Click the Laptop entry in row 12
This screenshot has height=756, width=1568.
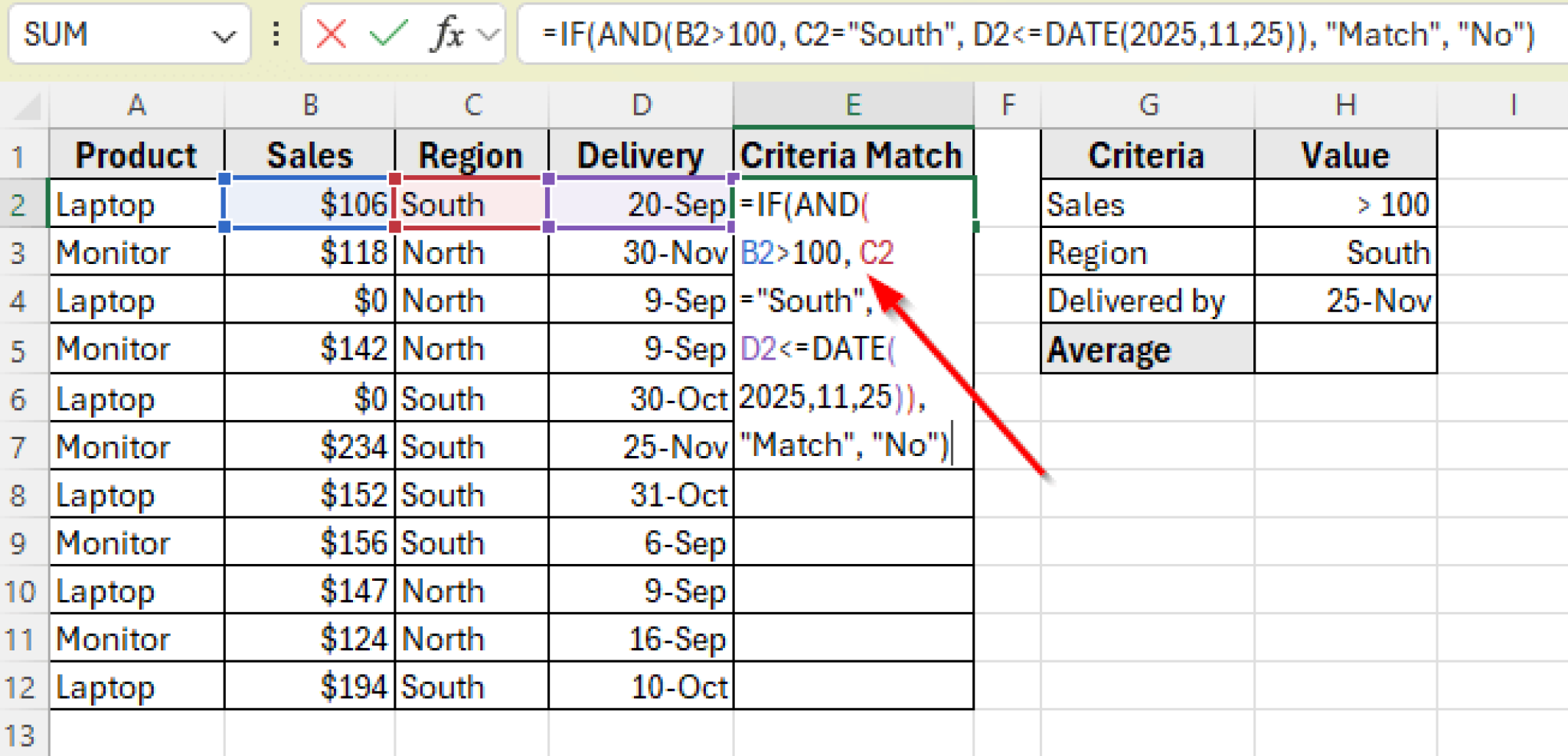click(136, 687)
